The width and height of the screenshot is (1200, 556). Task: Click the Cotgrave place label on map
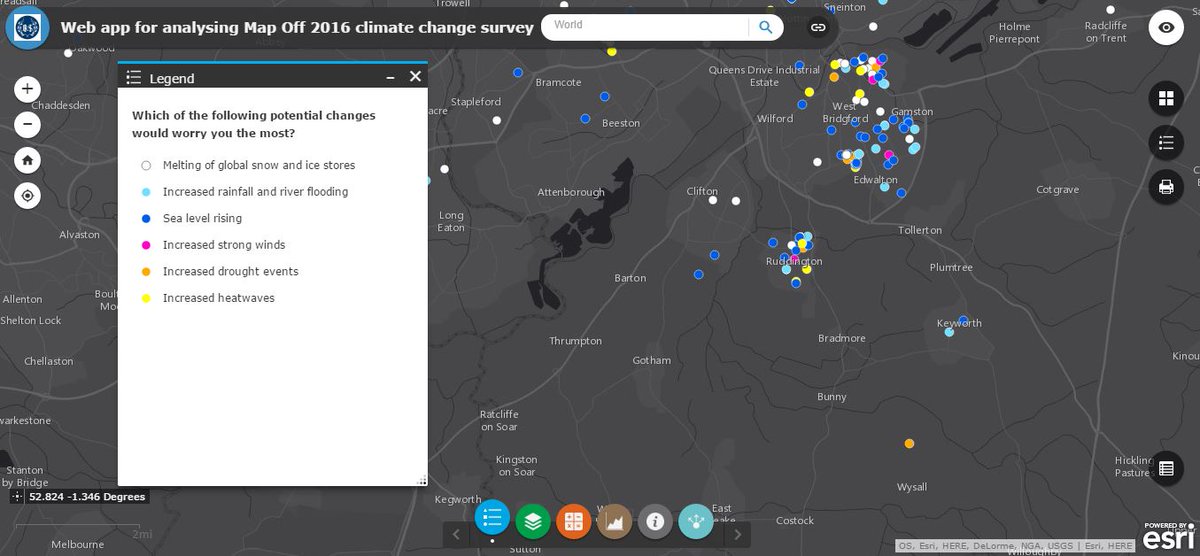pyautogui.click(x=1057, y=189)
